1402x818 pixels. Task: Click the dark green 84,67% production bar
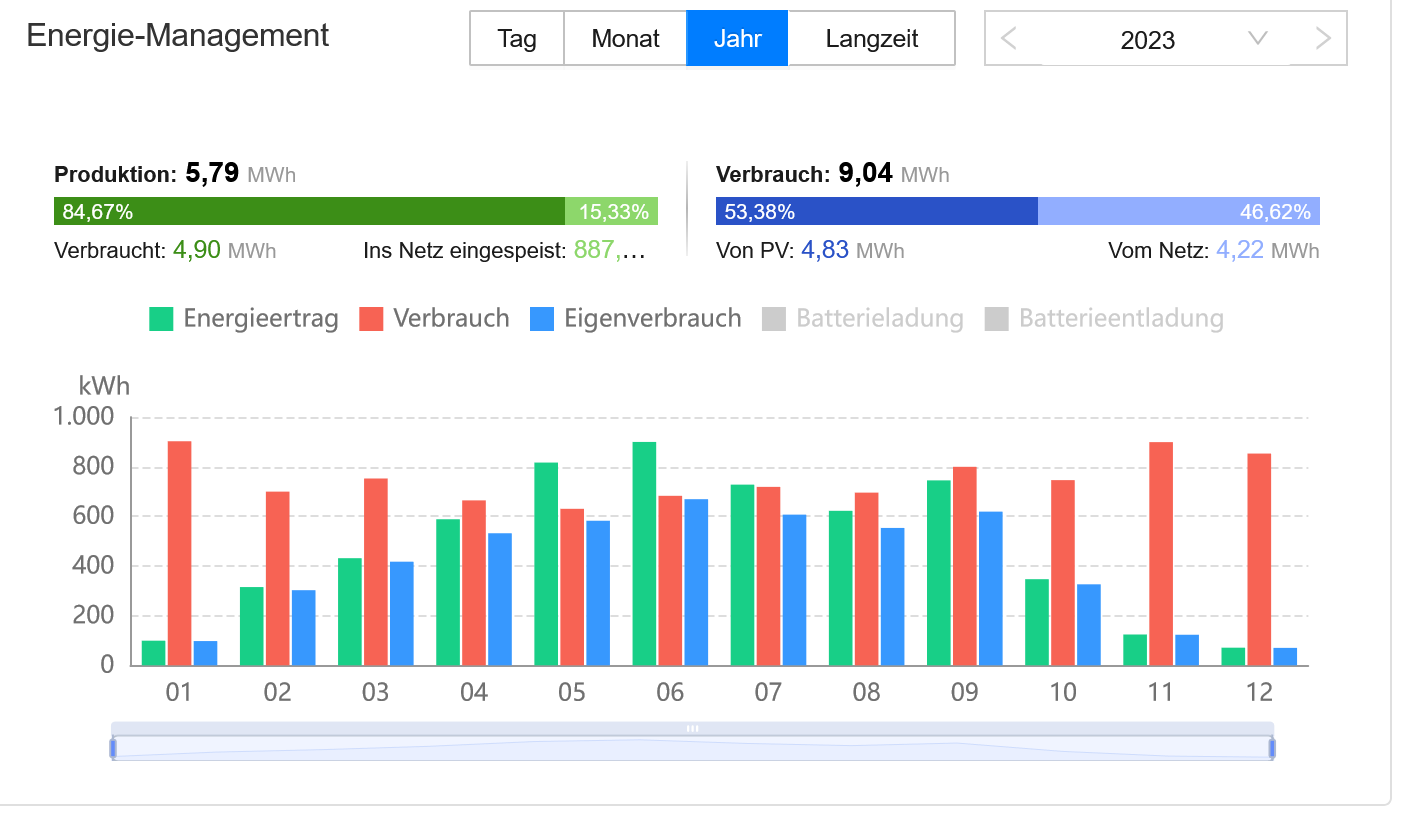309,211
